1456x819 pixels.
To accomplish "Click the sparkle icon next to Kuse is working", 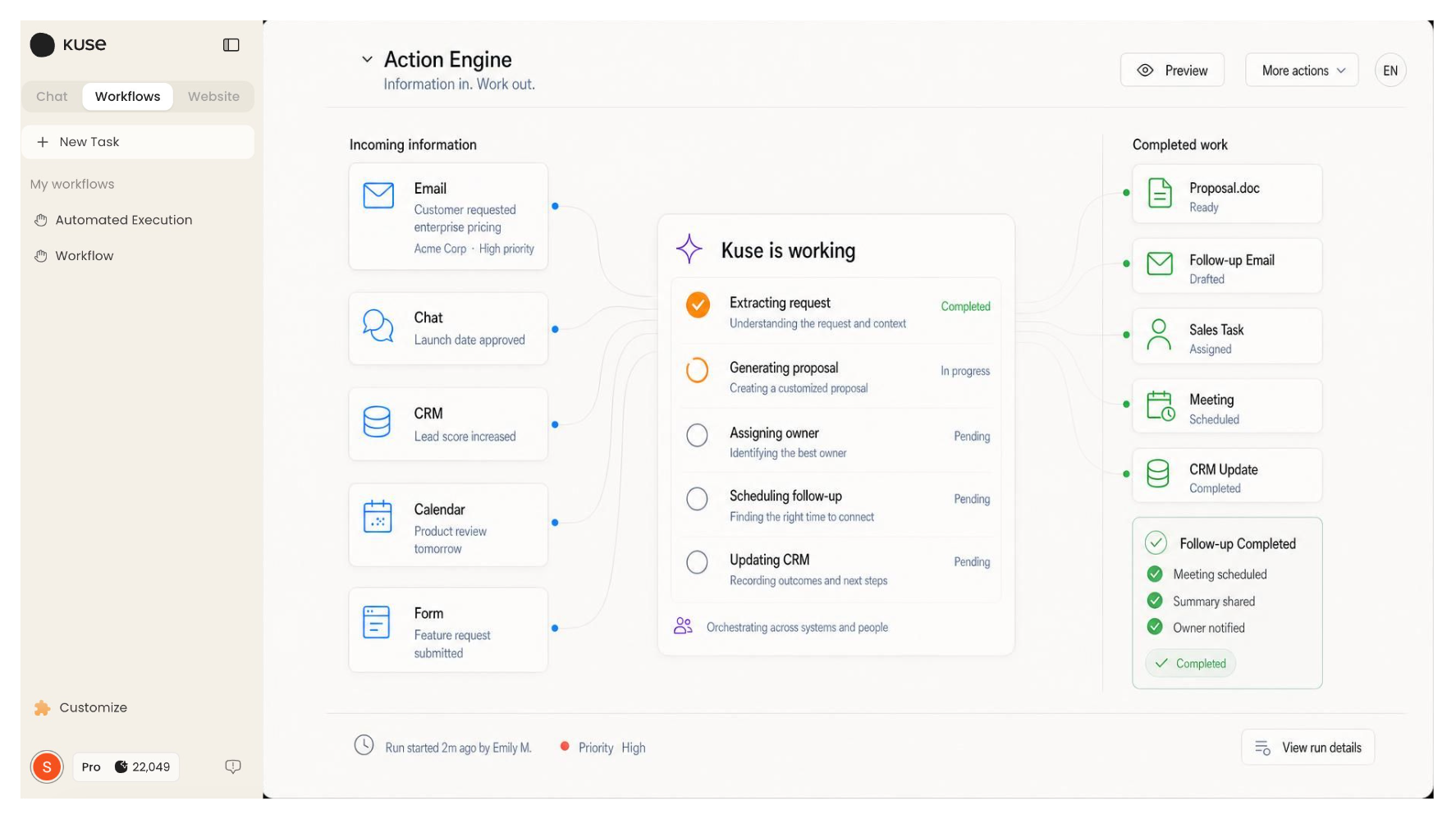I will pyautogui.click(x=689, y=249).
